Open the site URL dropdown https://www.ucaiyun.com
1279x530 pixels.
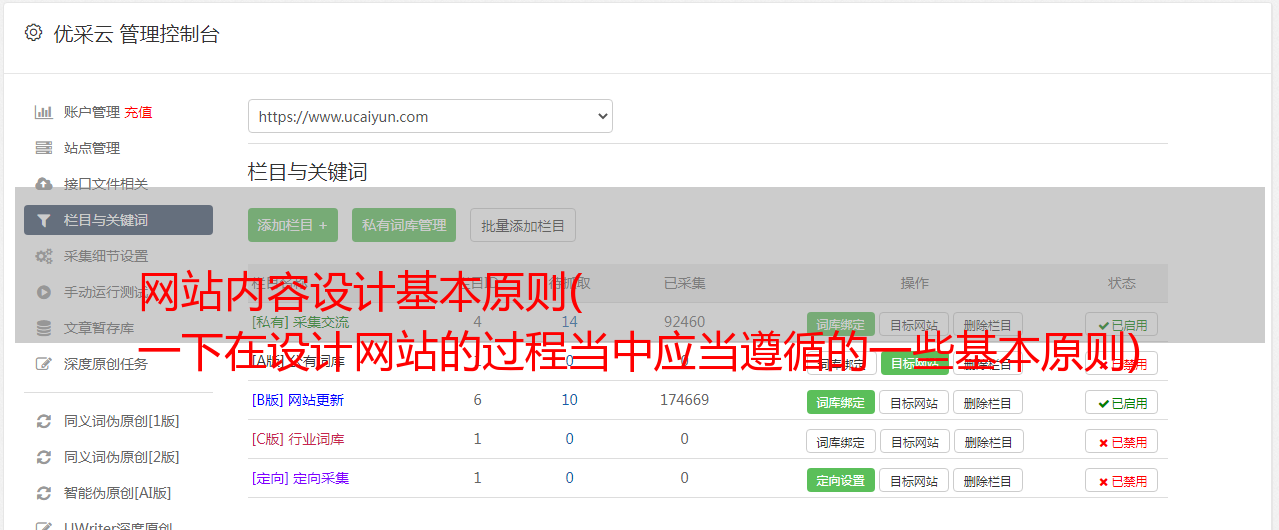click(430, 116)
